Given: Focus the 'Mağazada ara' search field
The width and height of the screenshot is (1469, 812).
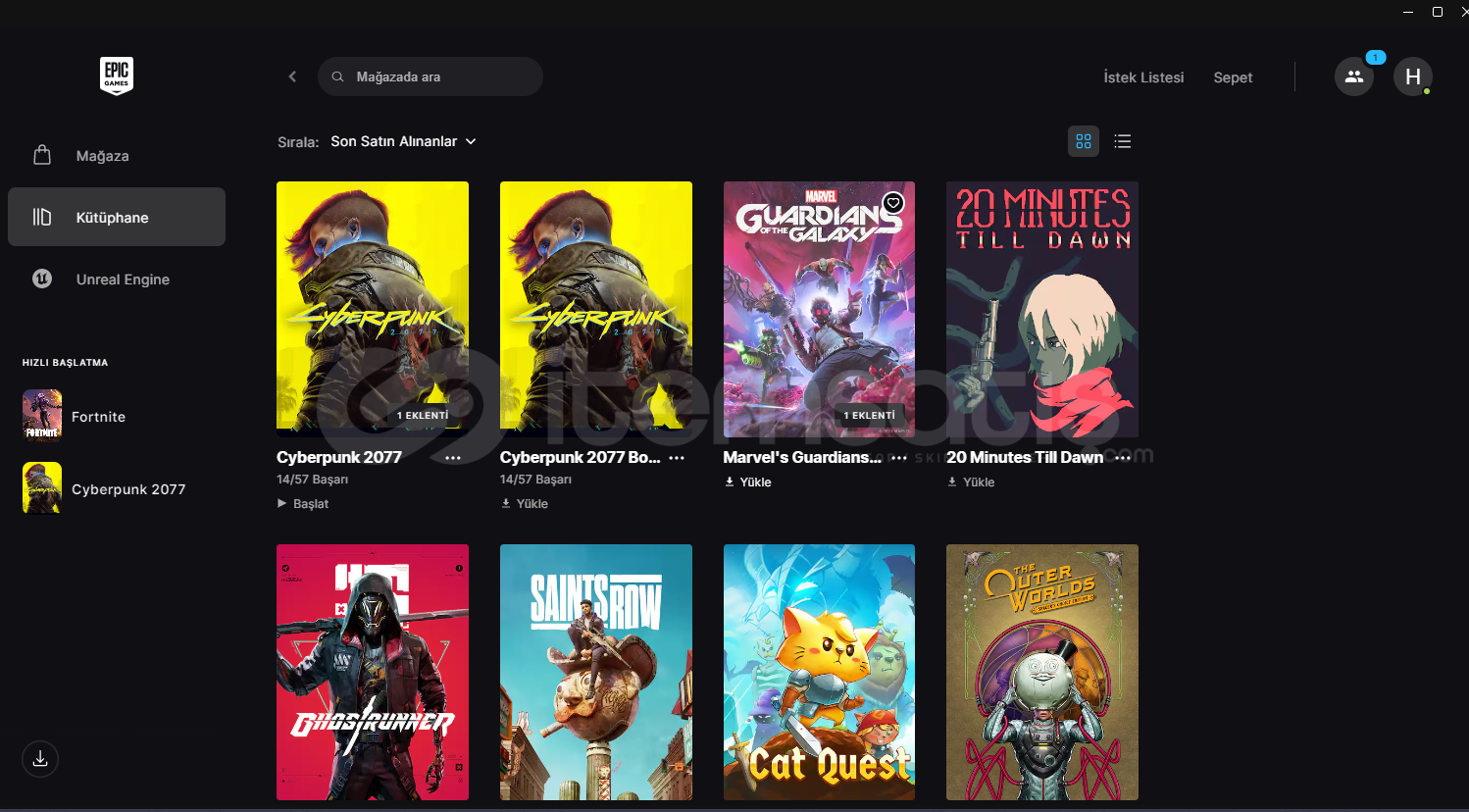Looking at the screenshot, I should click(430, 76).
